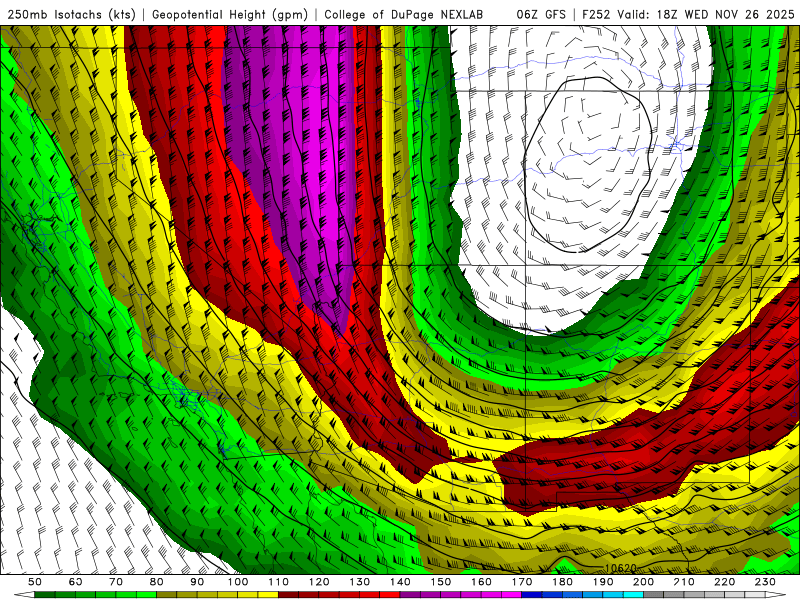Click the legend value 190
The height and width of the screenshot is (600, 800).
pos(603,582)
